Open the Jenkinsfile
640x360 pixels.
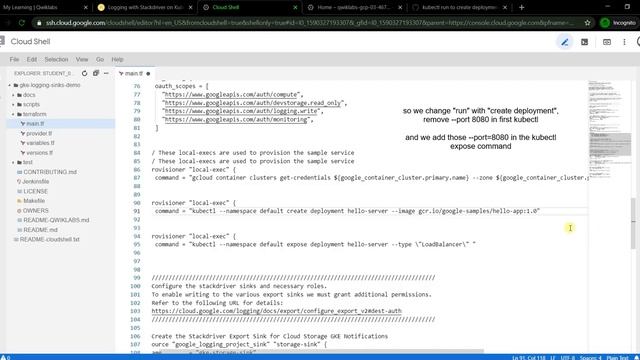36,182
